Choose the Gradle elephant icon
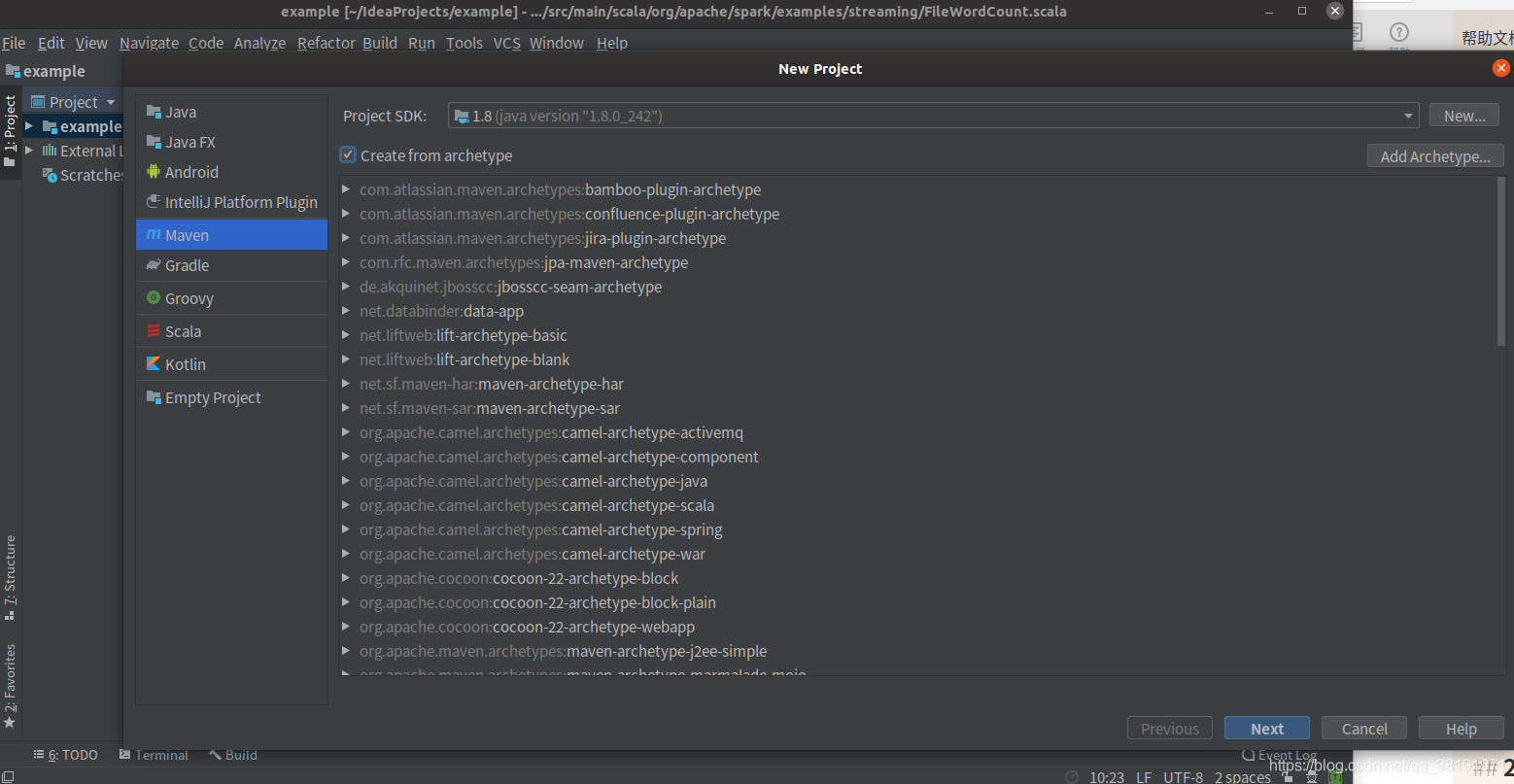The image size is (1514, 784). [154, 264]
